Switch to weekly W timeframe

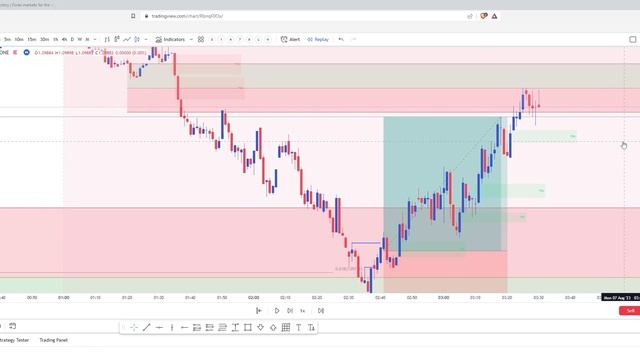pyautogui.click(x=80, y=40)
